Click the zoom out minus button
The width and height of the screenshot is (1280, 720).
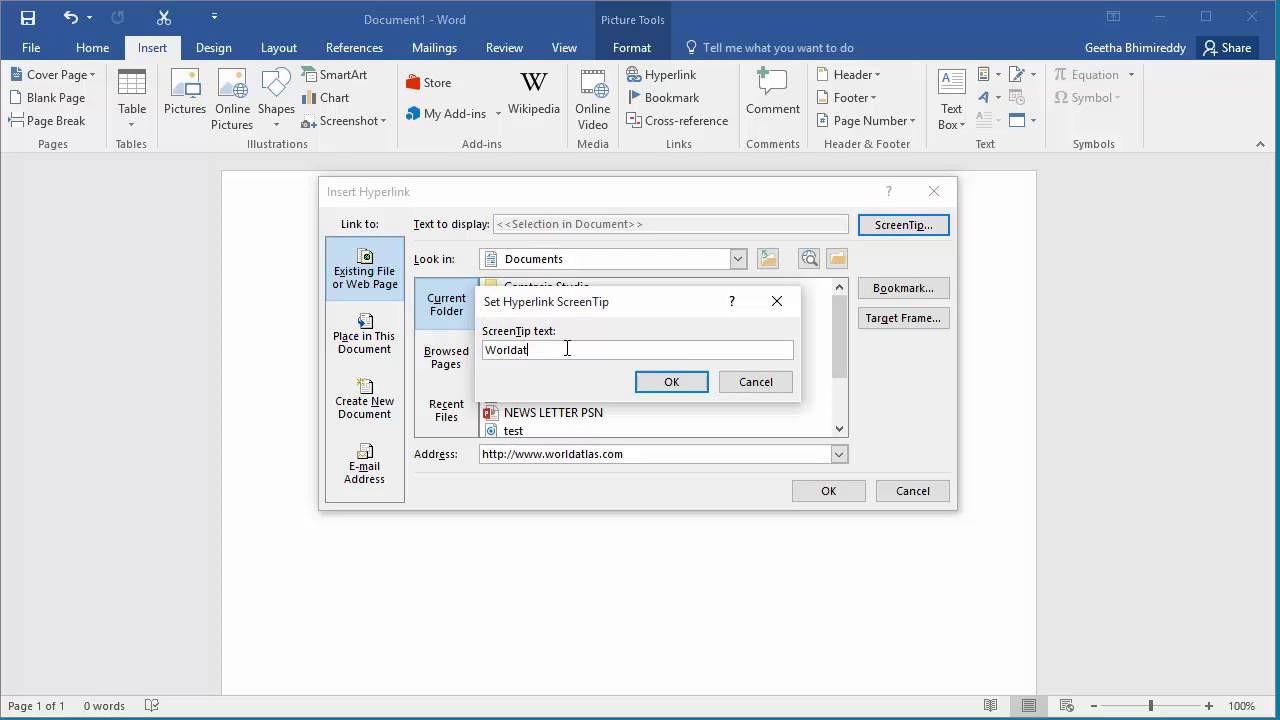point(1093,706)
